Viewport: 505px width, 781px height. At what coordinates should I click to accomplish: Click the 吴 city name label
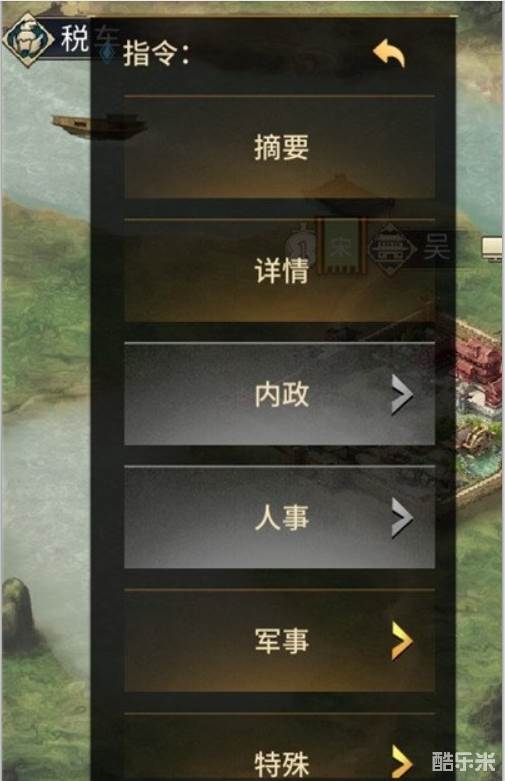436,247
